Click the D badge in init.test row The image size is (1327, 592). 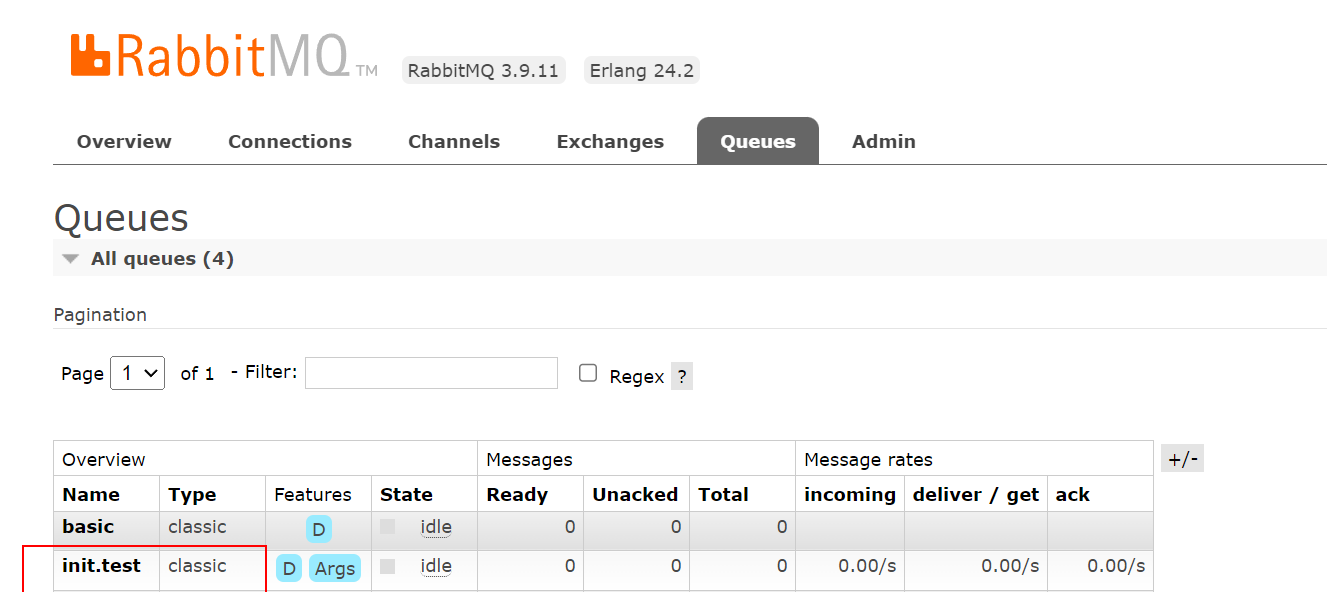[289, 568]
